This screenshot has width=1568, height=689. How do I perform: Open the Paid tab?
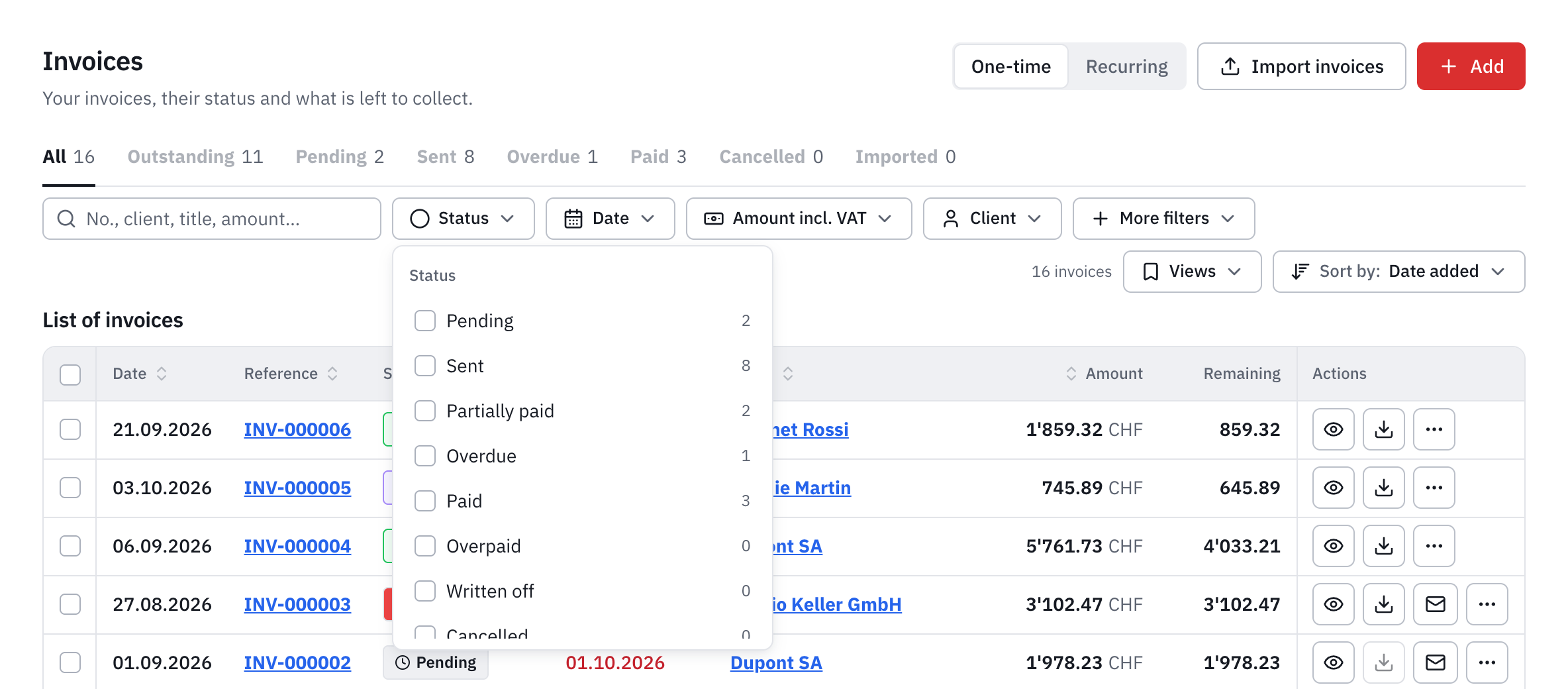(658, 157)
